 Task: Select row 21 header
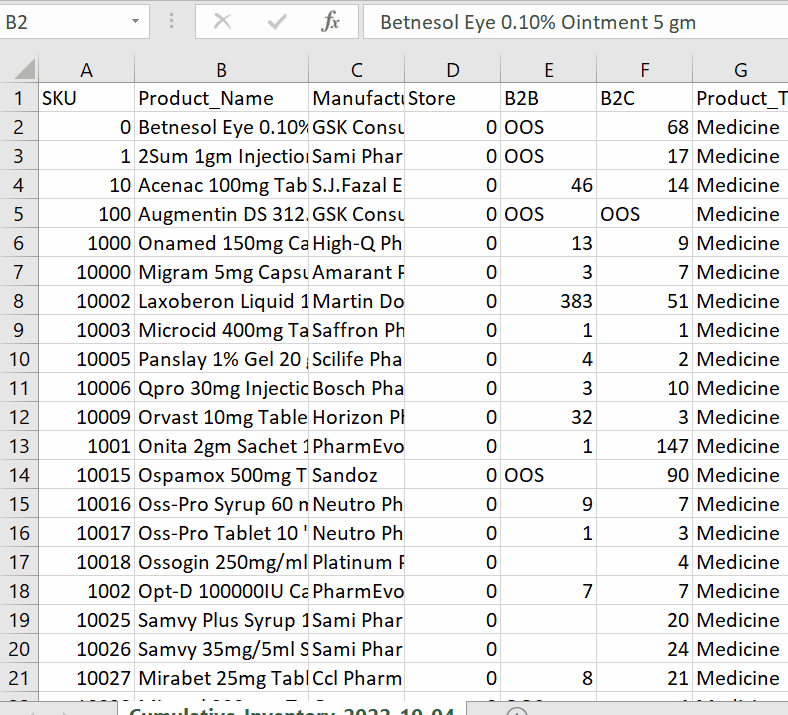[x=19, y=678]
